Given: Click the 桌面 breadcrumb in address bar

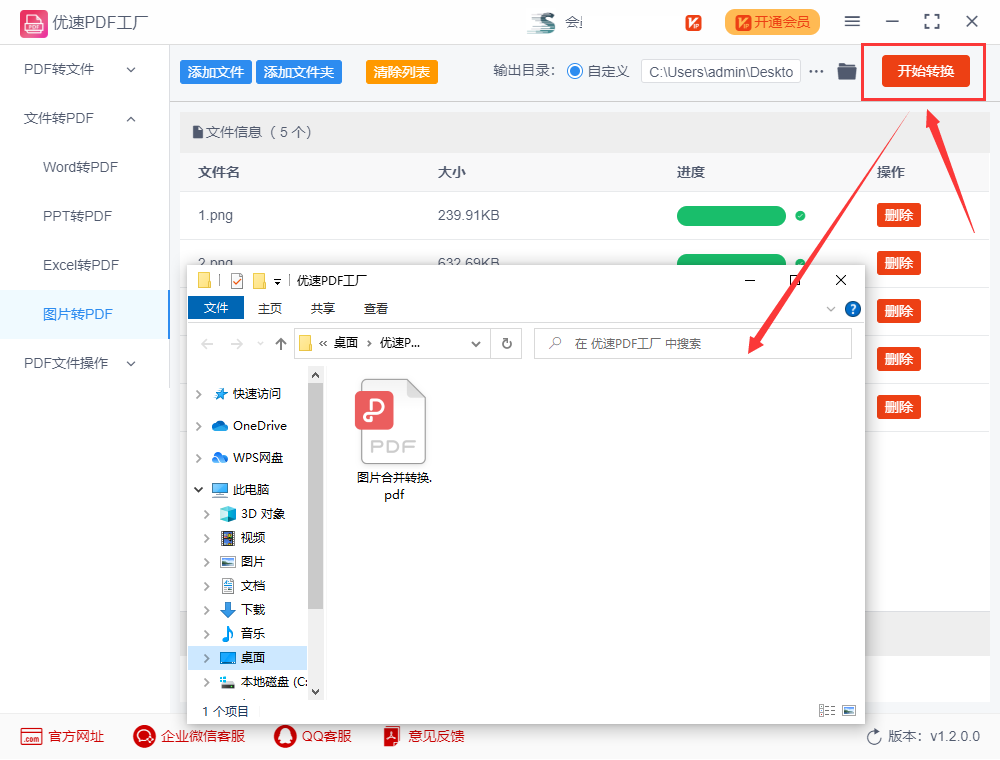Looking at the screenshot, I should pos(346,343).
